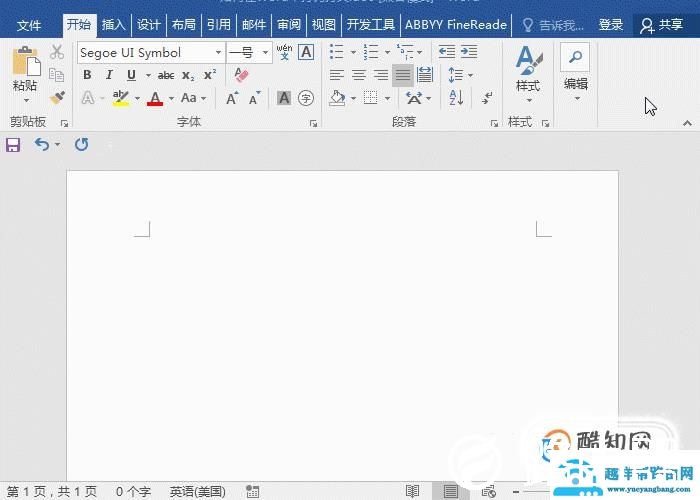Toggle italic formatting
Viewport: 700px width, 500px height.
109,75
